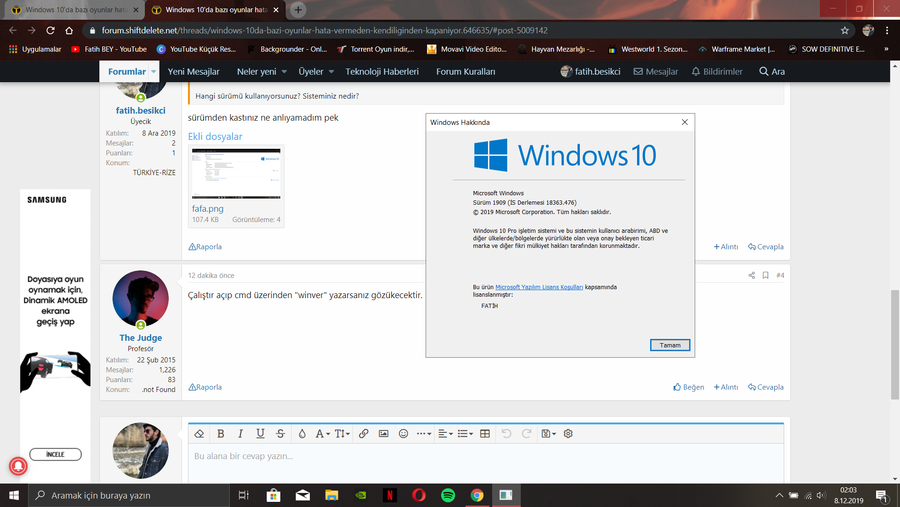Open the fatih.besikci account menu
The width and height of the screenshot is (900, 507).
[x=591, y=72]
